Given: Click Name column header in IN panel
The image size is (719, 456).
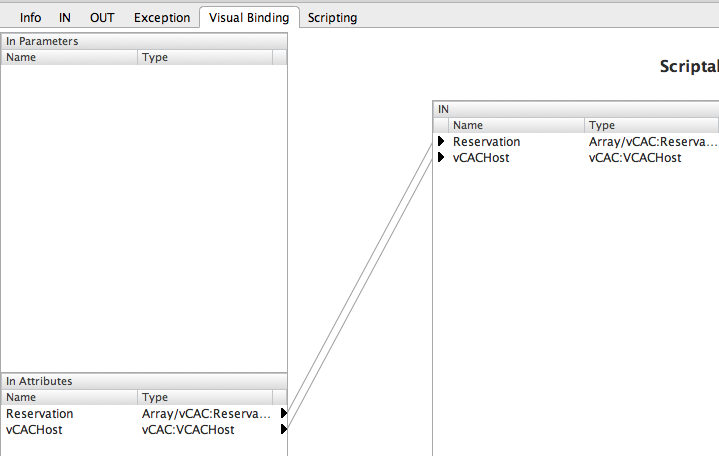Looking at the screenshot, I should pyautogui.click(x=515, y=125).
